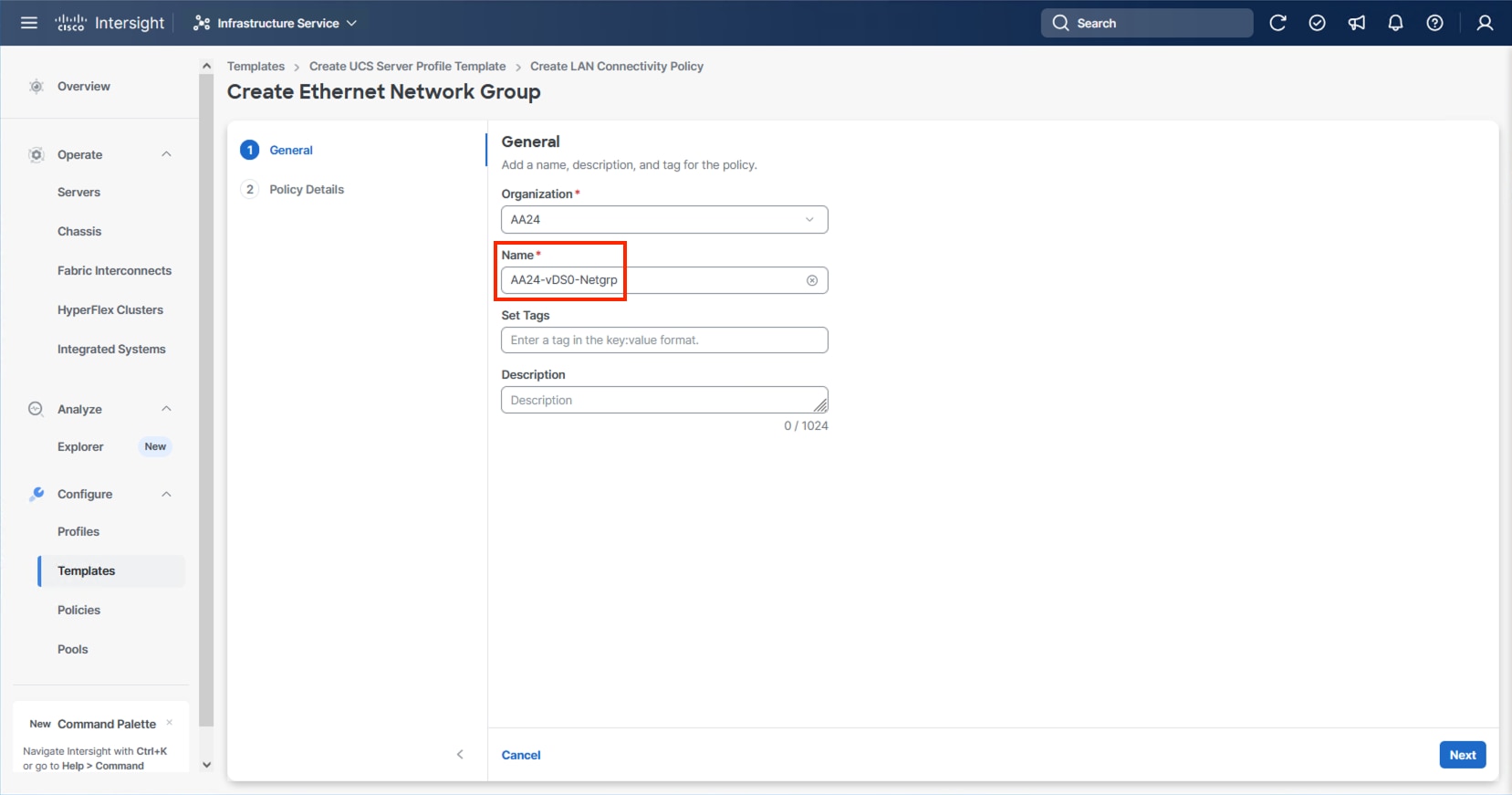This screenshot has width=1512, height=795.
Task: Open Fabric Interconnects in sidebar
Action: pyautogui.click(x=114, y=270)
